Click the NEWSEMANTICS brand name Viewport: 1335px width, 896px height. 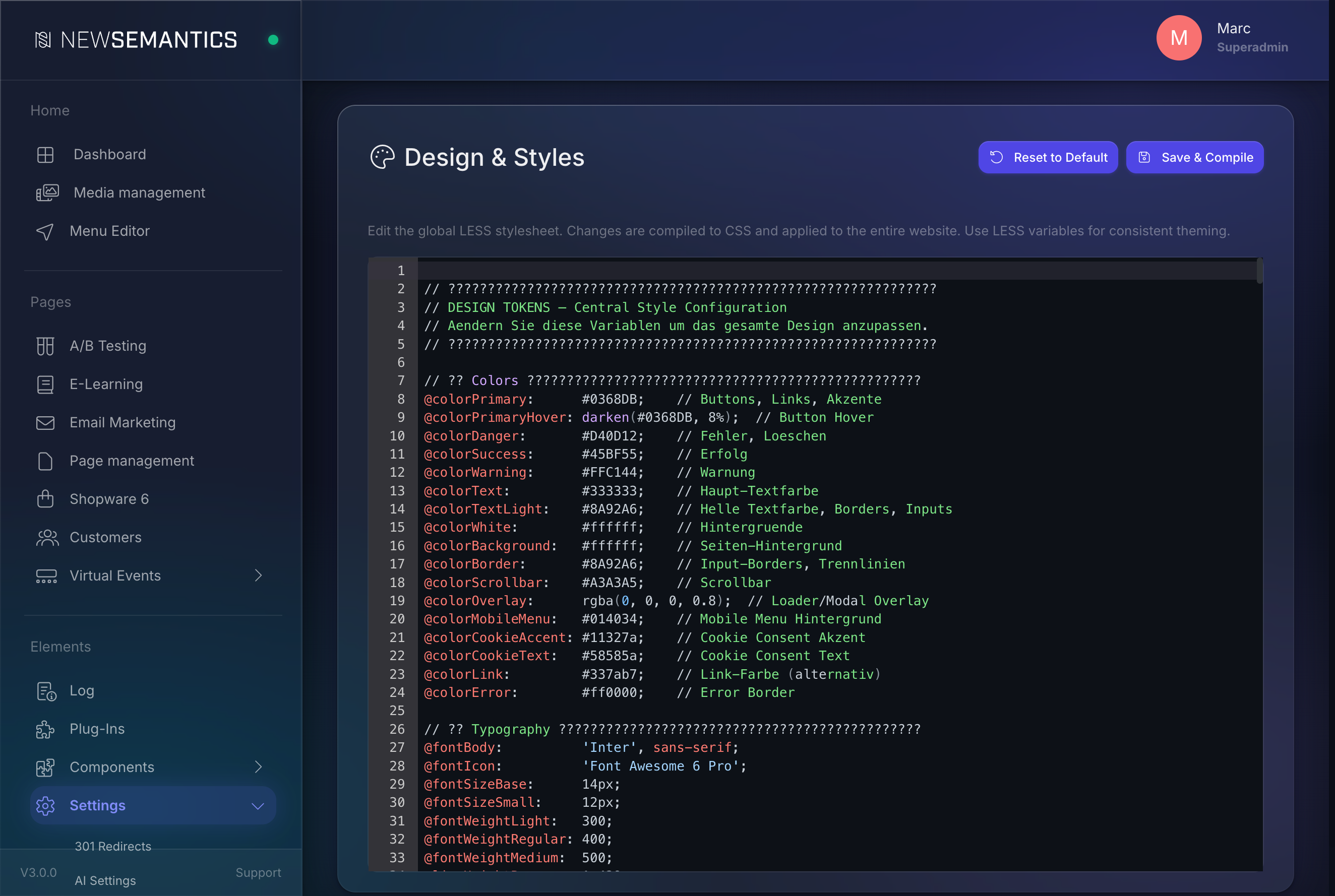[x=149, y=40]
